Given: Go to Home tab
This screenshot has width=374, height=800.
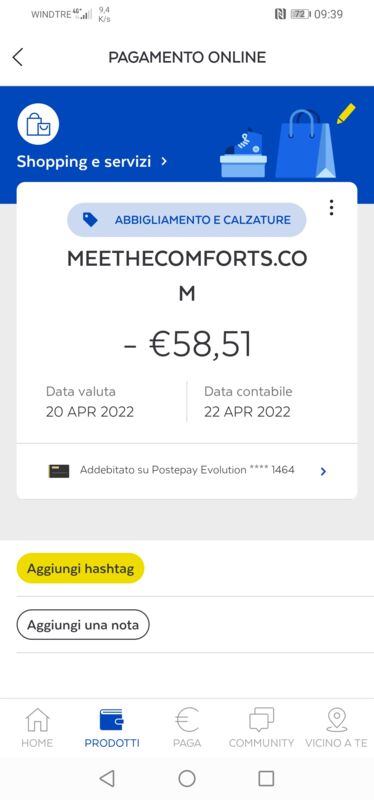Looking at the screenshot, I should (x=37, y=728).
